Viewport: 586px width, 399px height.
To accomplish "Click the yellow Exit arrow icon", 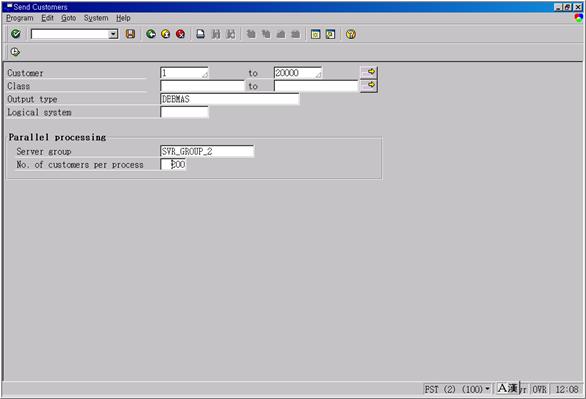I will coord(166,34).
